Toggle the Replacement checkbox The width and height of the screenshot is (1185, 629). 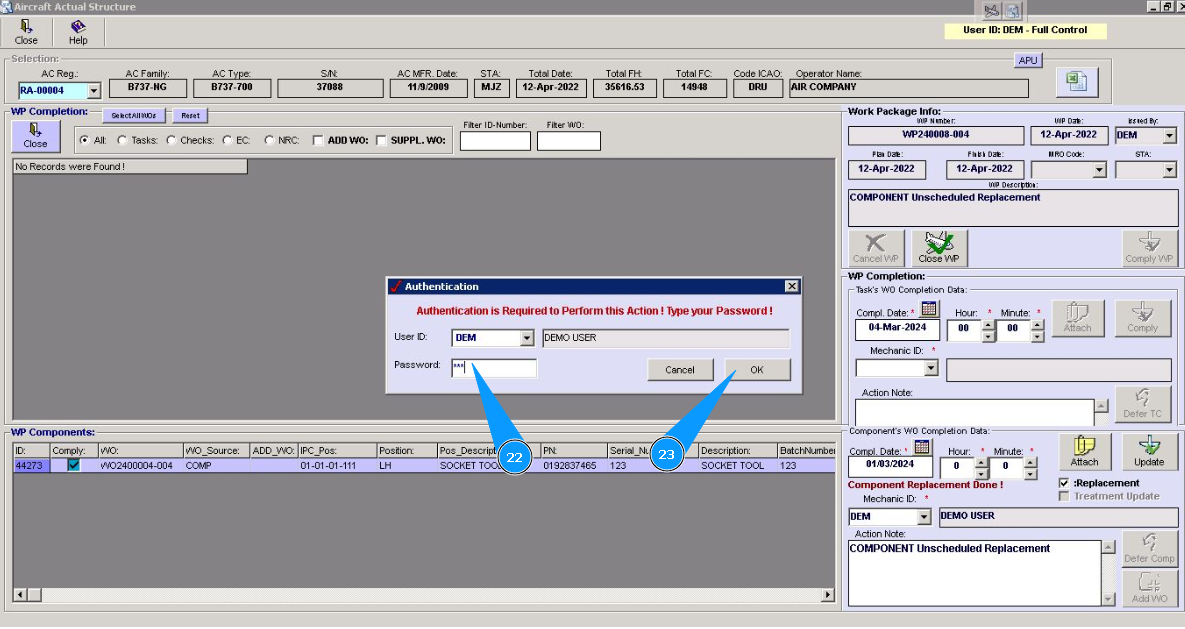1064,483
